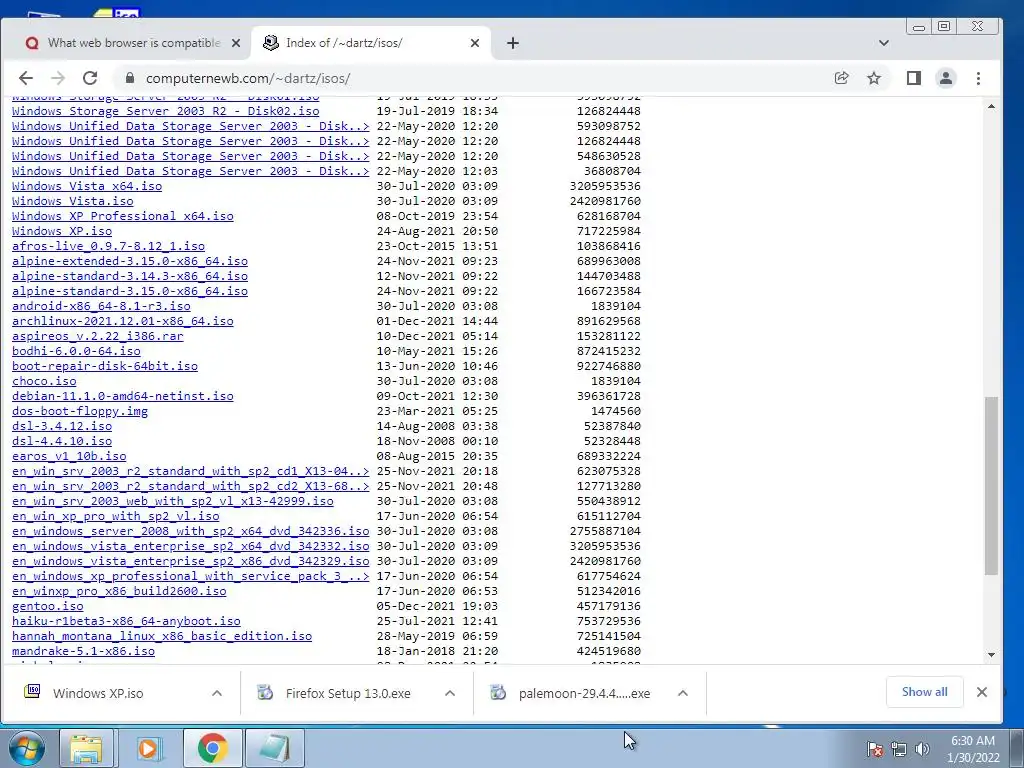Open earos_v1_10b.iso link
This screenshot has width=1024, height=768.
(x=69, y=456)
